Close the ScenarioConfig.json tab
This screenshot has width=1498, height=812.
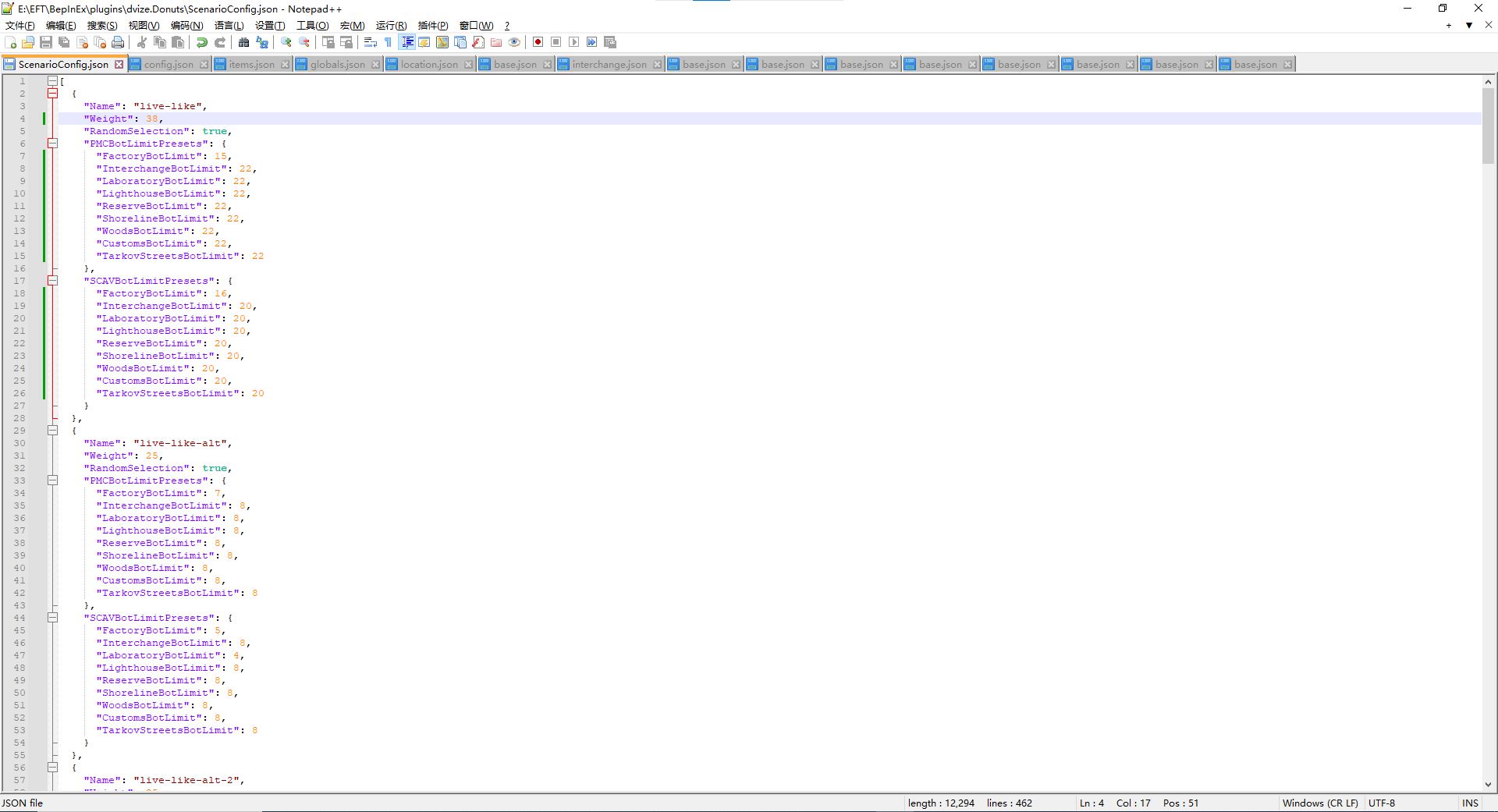(x=119, y=64)
